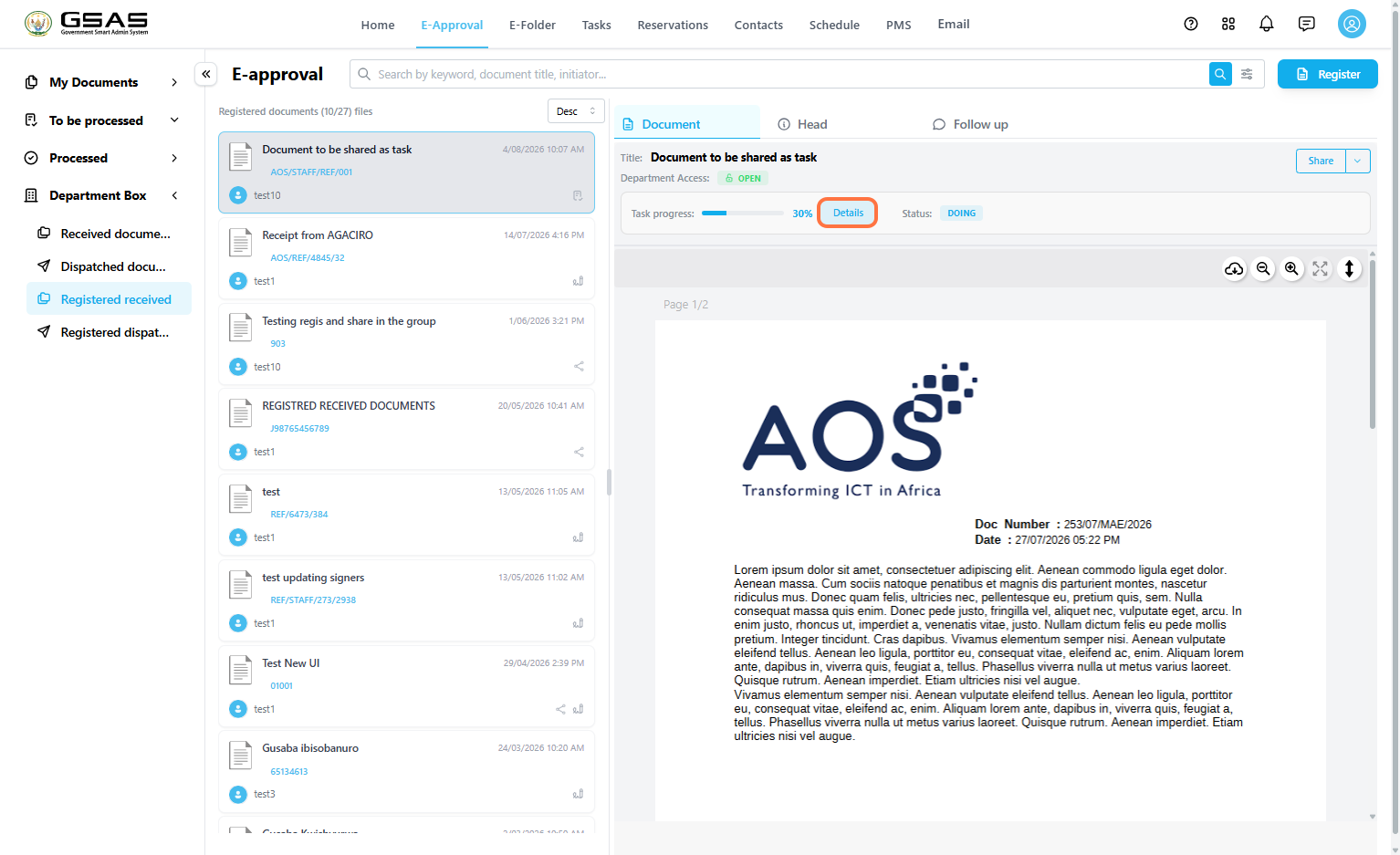Screen dimensions: 1400x855
Task: Click the task progress bar
Action: click(x=743, y=214)
